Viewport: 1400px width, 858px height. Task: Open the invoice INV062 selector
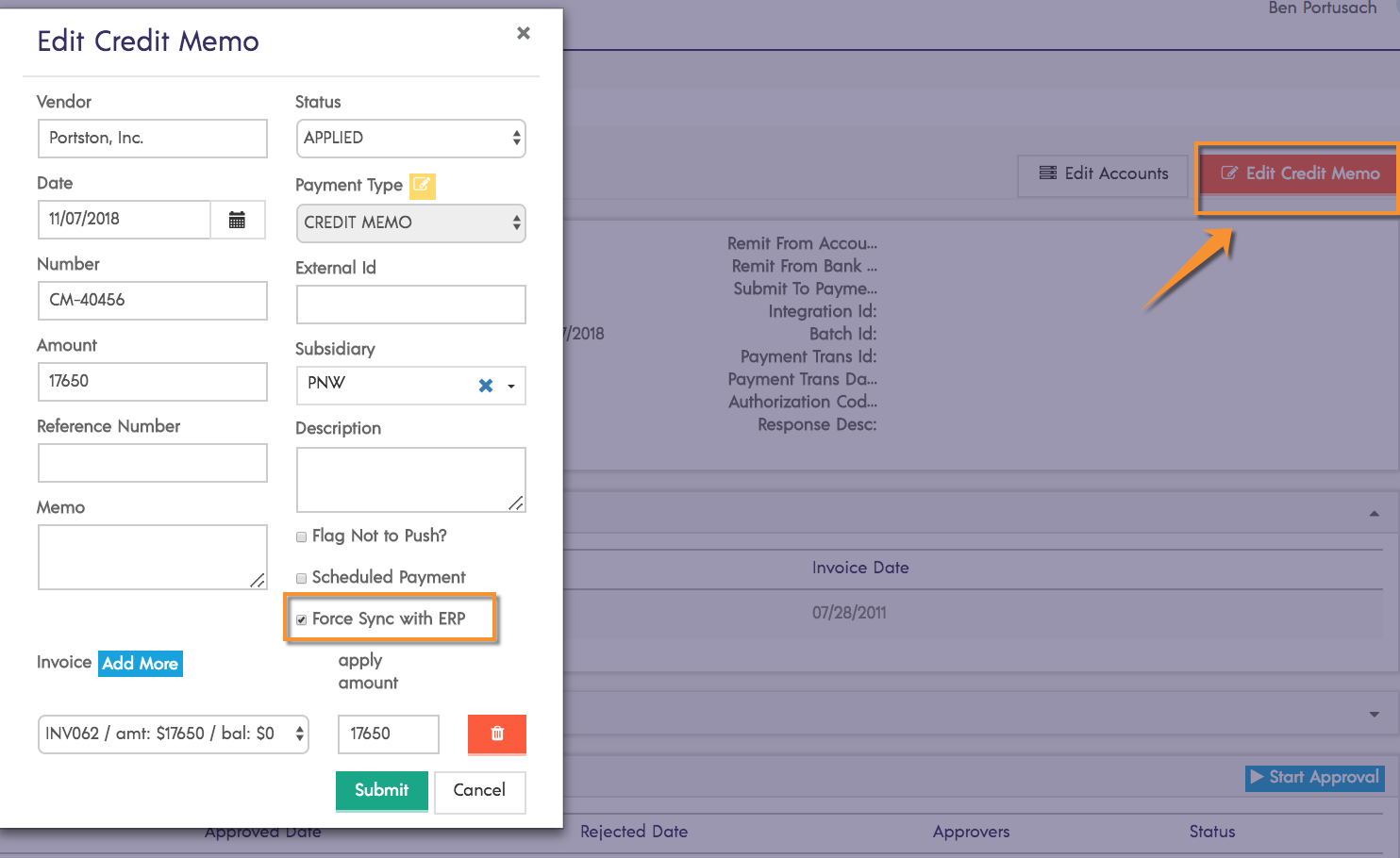pyautogui.click(x=174, y=734)
